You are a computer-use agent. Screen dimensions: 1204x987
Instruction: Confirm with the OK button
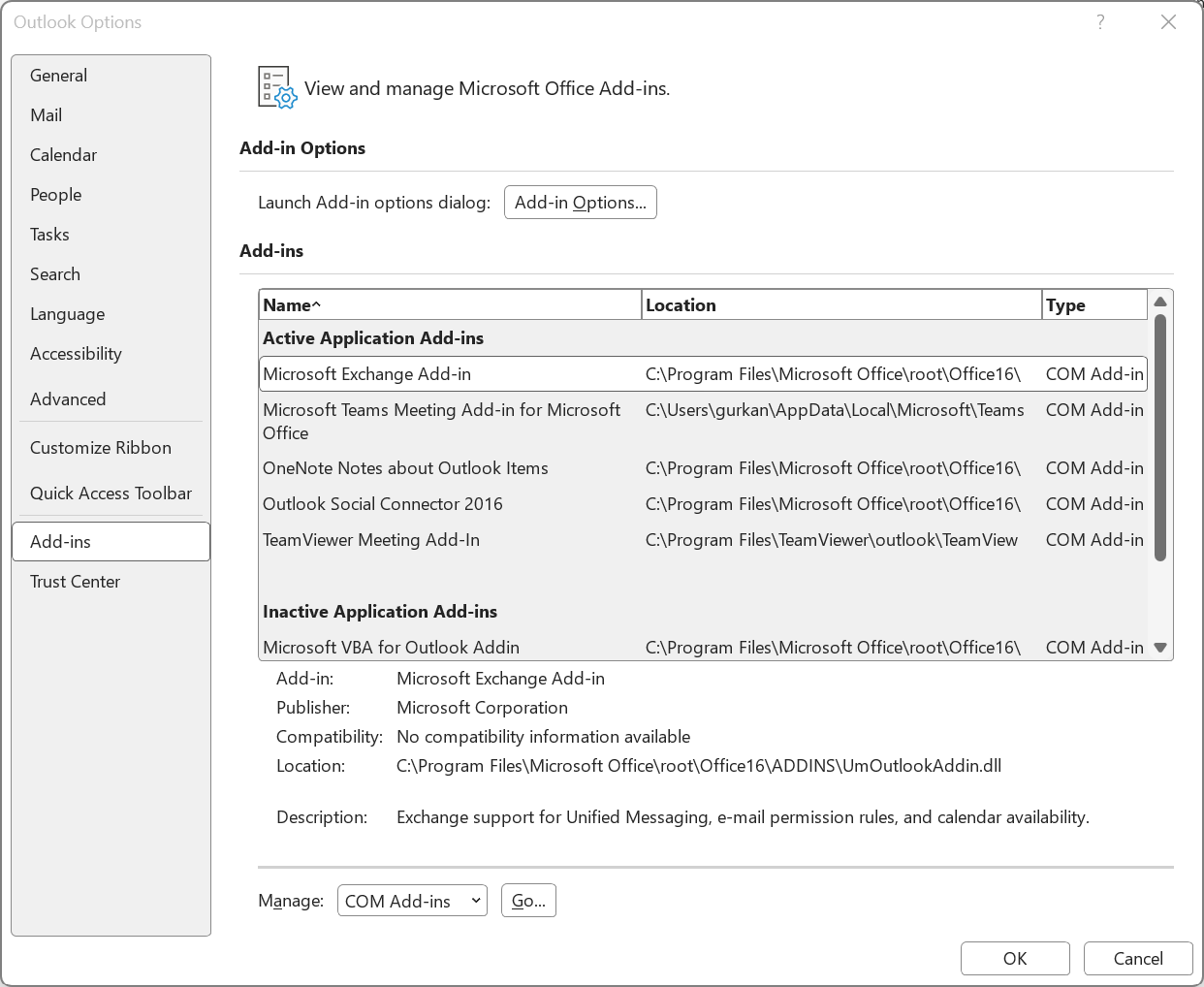click(x=1015, y=959)
